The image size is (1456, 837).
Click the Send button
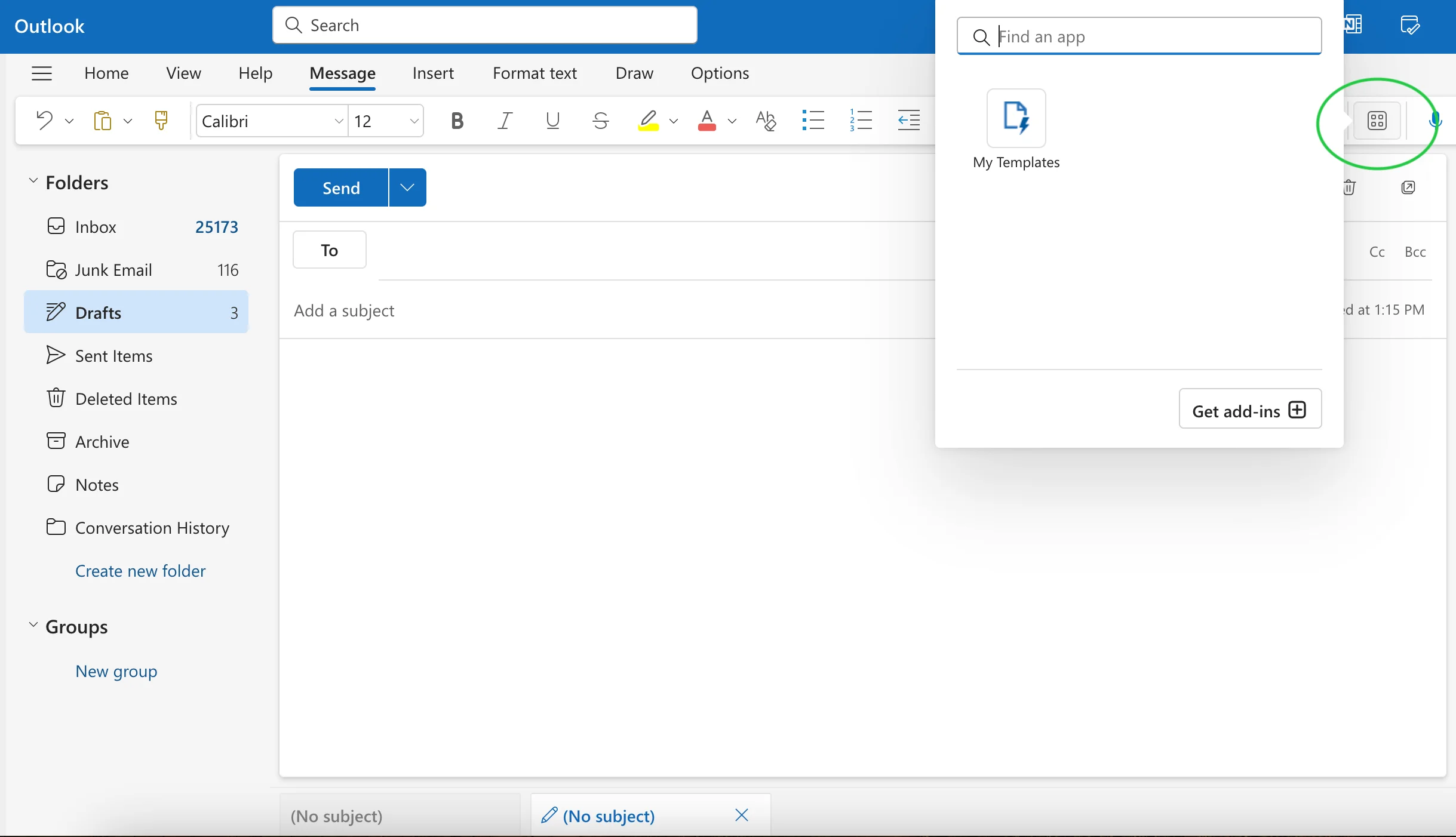point(341,187)
